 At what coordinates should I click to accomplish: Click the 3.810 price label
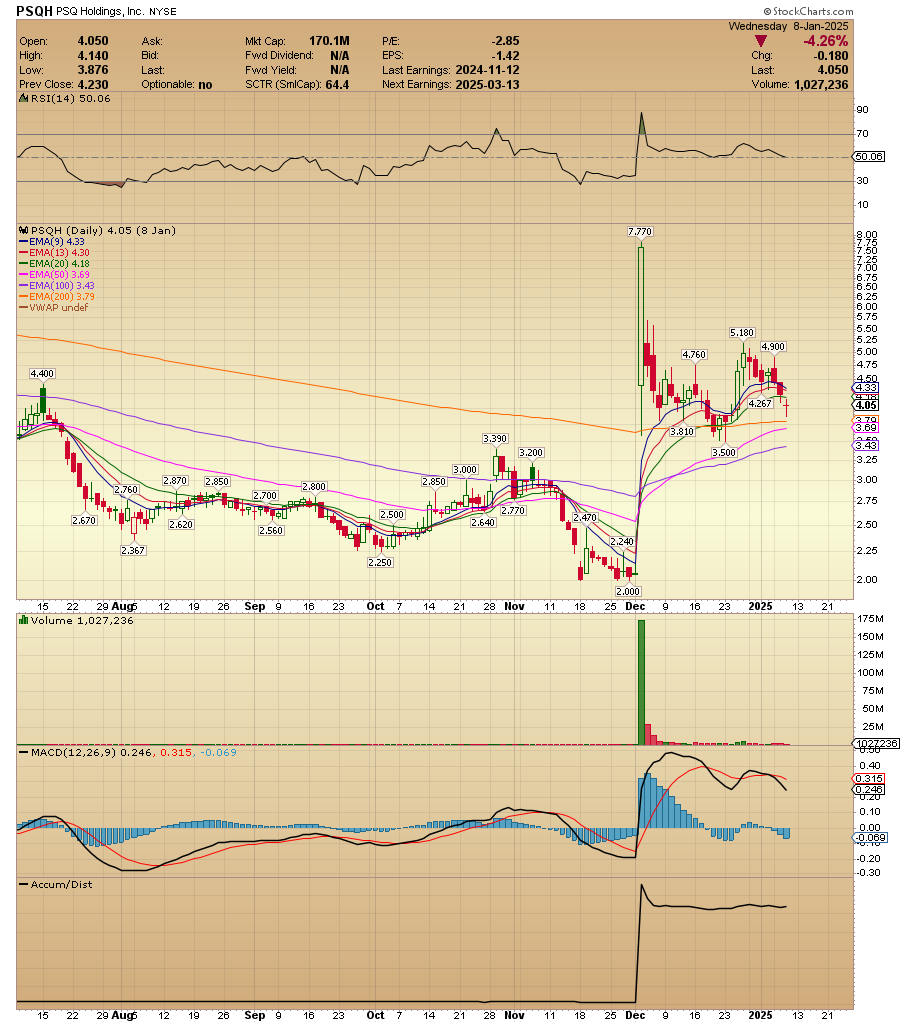[x=681, y=432]
